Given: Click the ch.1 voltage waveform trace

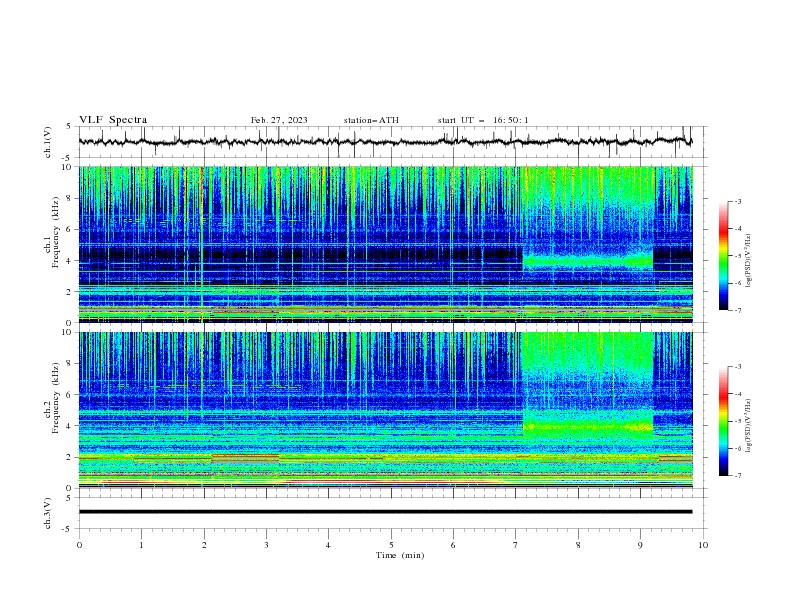Looking at the screenshot, I should click(385, 142).
